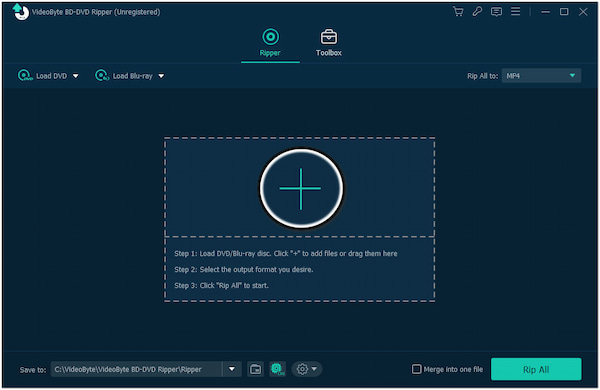Open the shopping cart purchase icon
Viewport: 600px width, 390px height.
tap(458, 11)
